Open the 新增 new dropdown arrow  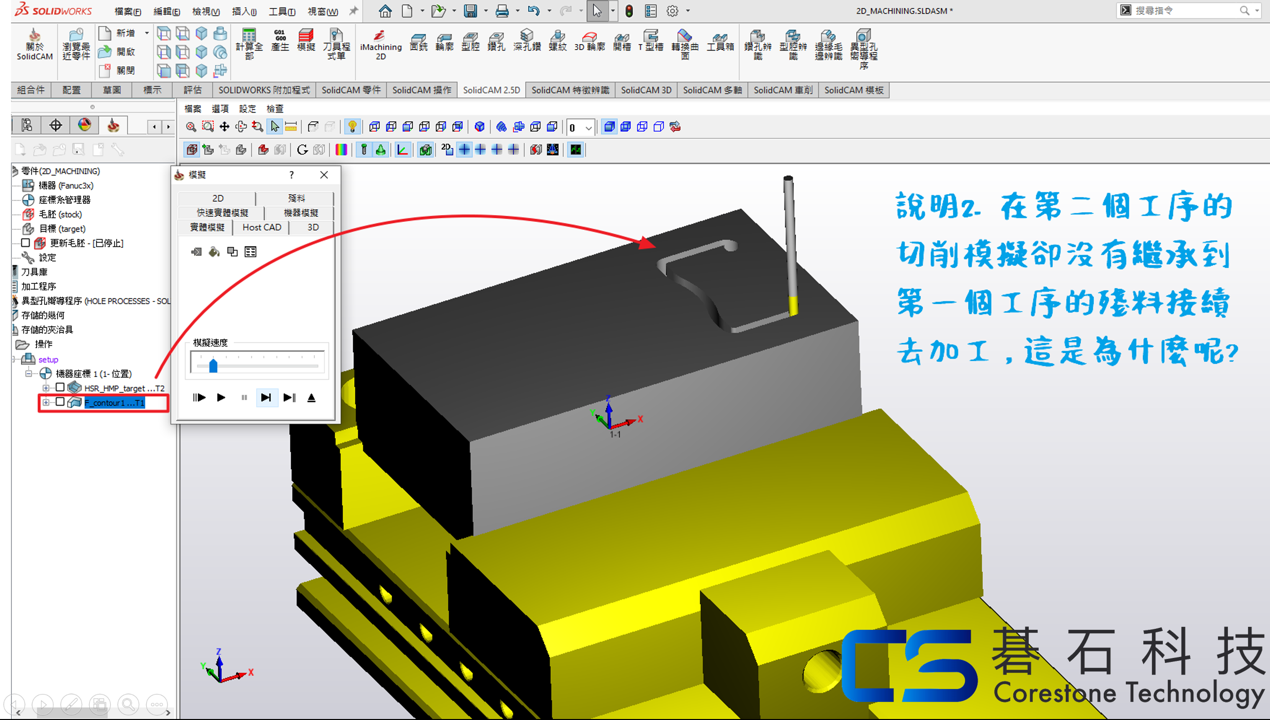[146, 33]
